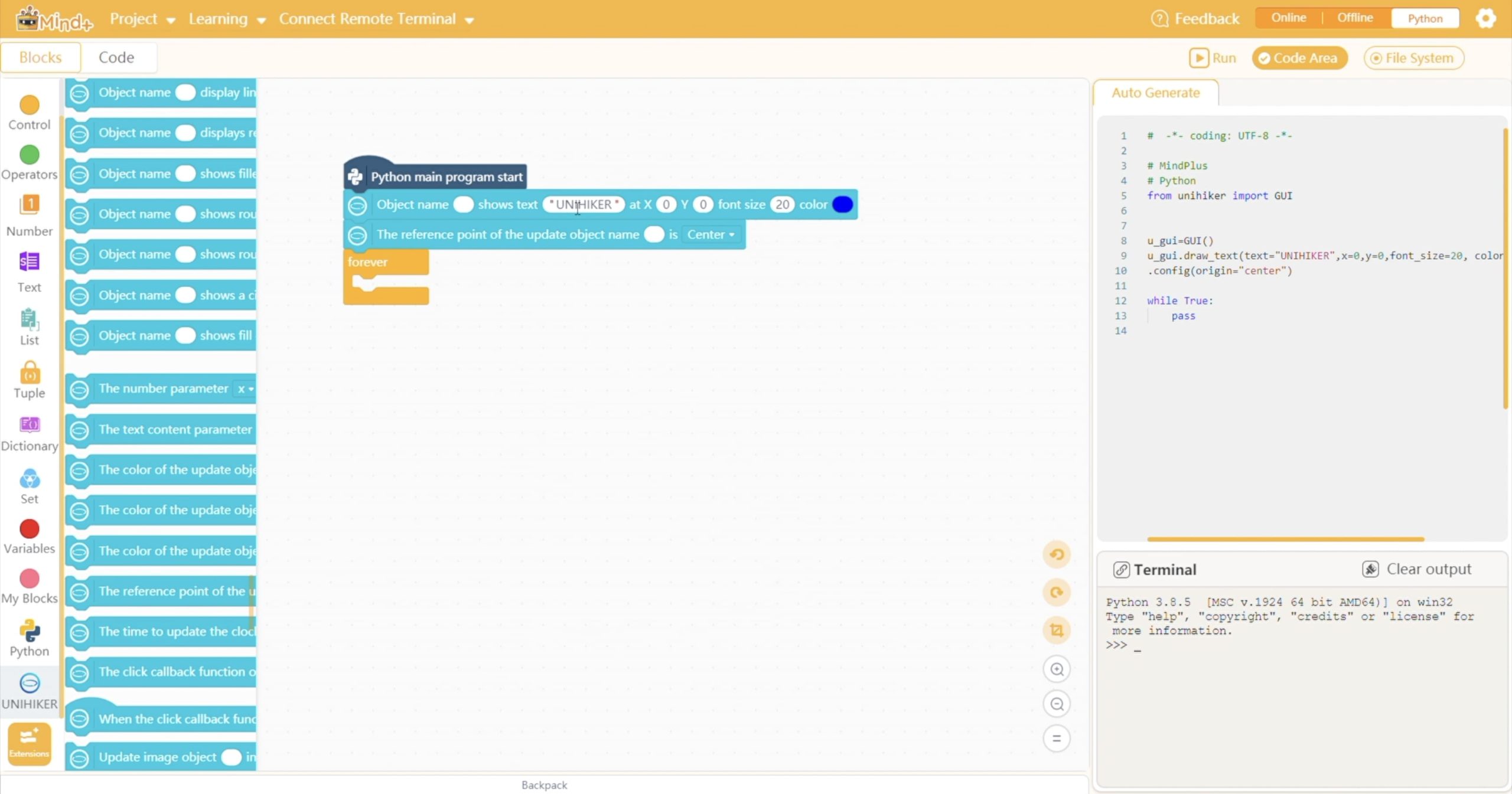The width and height of the screenshot is (1512, 794).
Task: Switch to the Code tab
Action: click(x=116, y=57)
